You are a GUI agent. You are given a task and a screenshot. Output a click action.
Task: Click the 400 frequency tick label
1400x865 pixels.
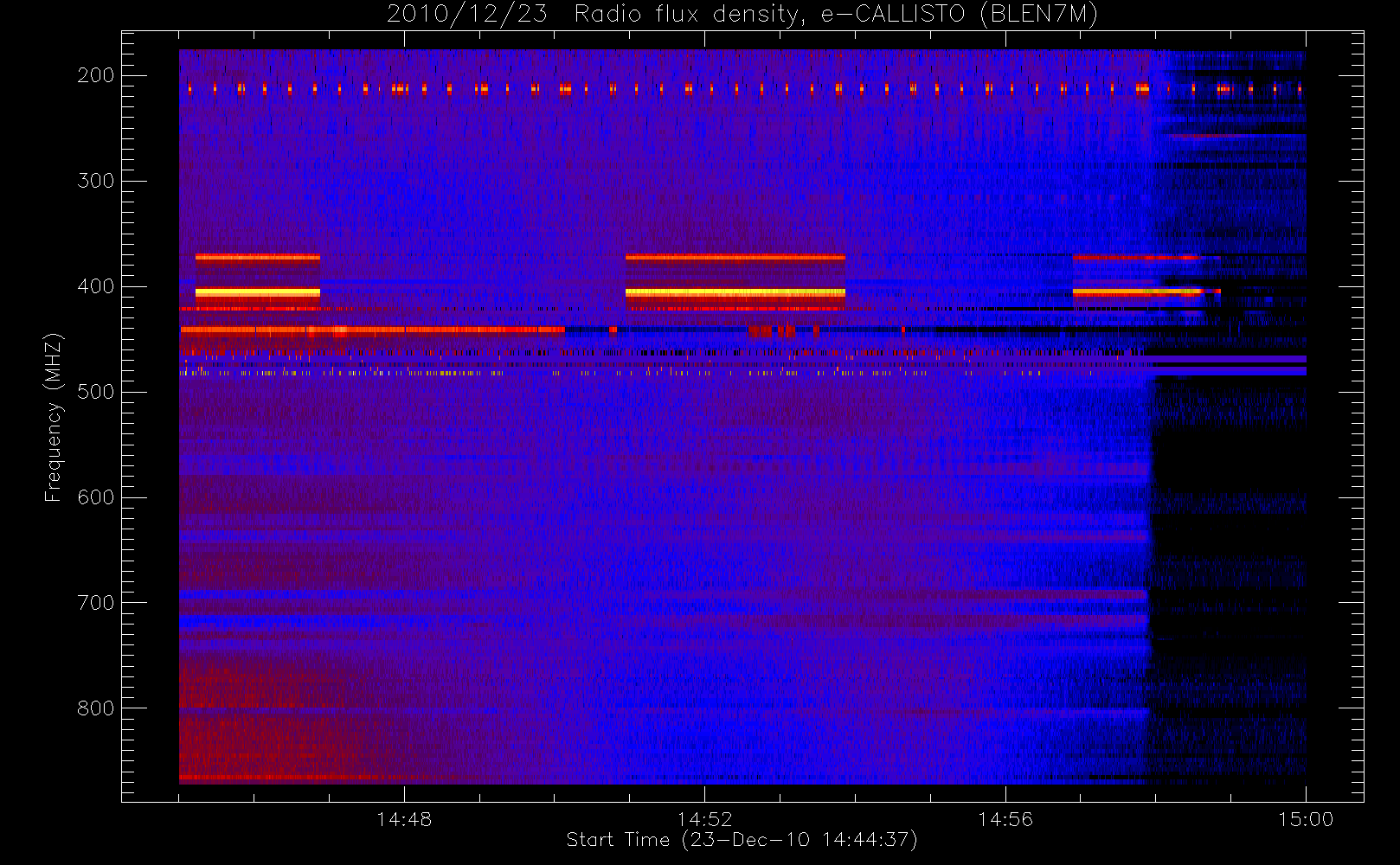pyautogui.click(x=96, y=286)
